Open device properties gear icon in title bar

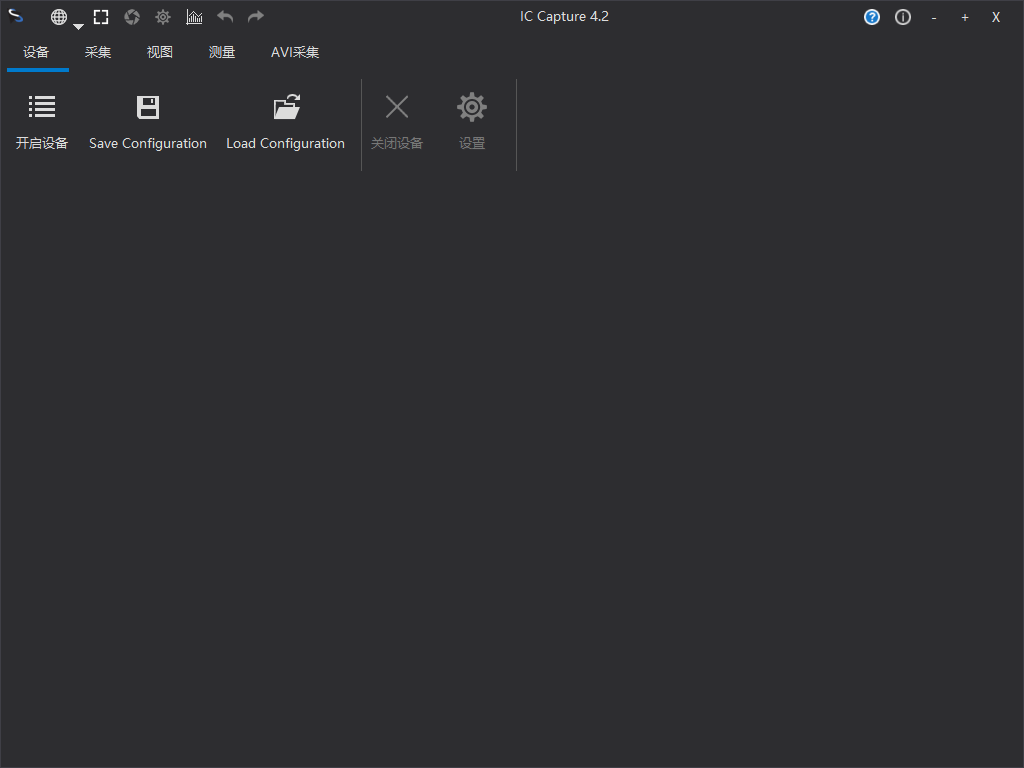(163, 17)
